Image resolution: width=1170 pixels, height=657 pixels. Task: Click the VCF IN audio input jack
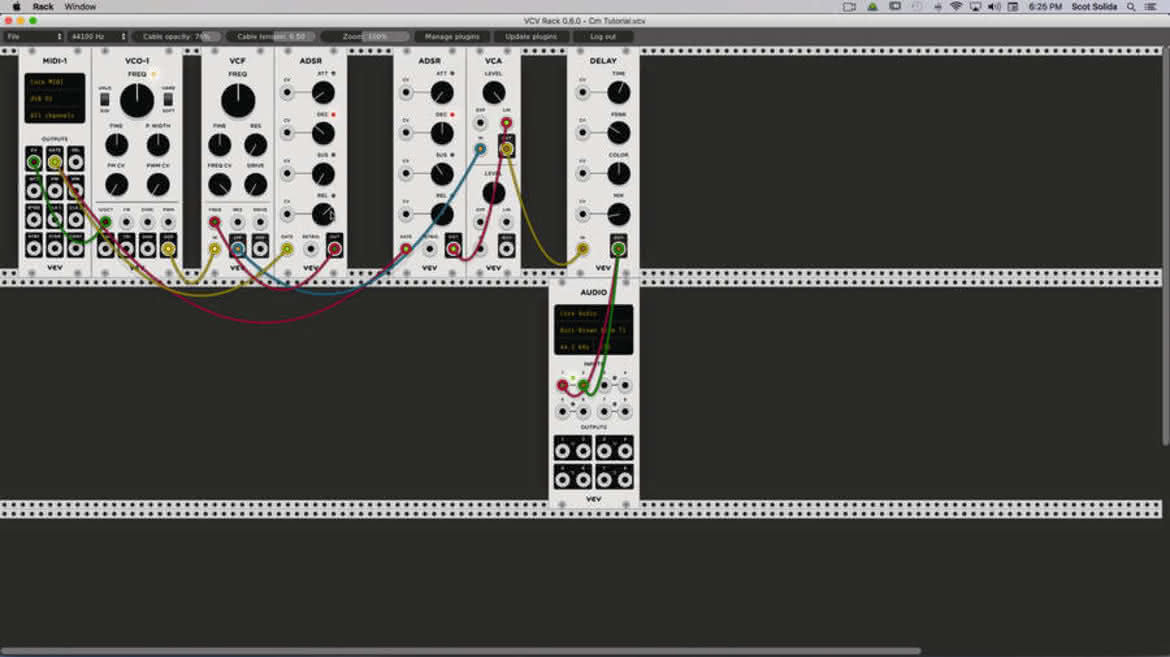click(x=215, y=249)
